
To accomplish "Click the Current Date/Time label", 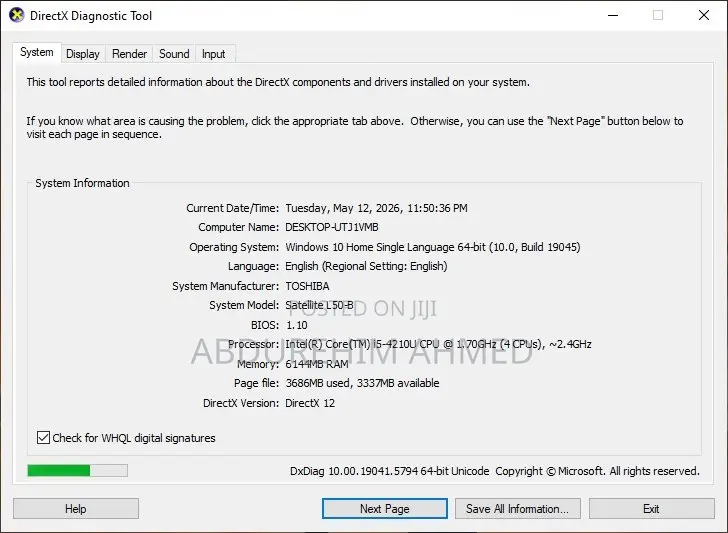I will (x=233, y=208).
